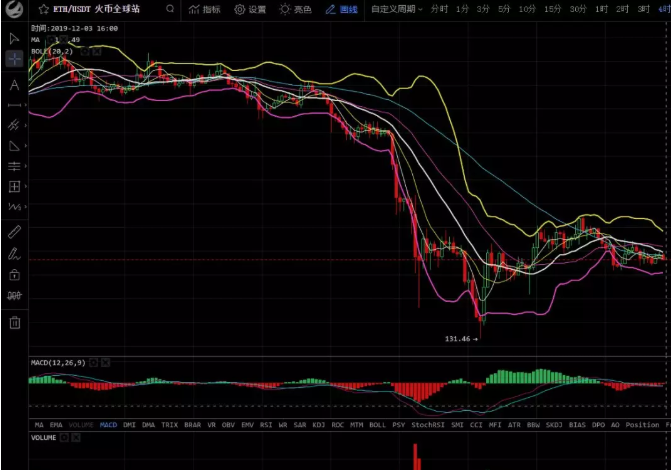Screen dimensions: 671x470
Task: Expand the horizontal line tools flyout arrow
Action: click(26, 105)
